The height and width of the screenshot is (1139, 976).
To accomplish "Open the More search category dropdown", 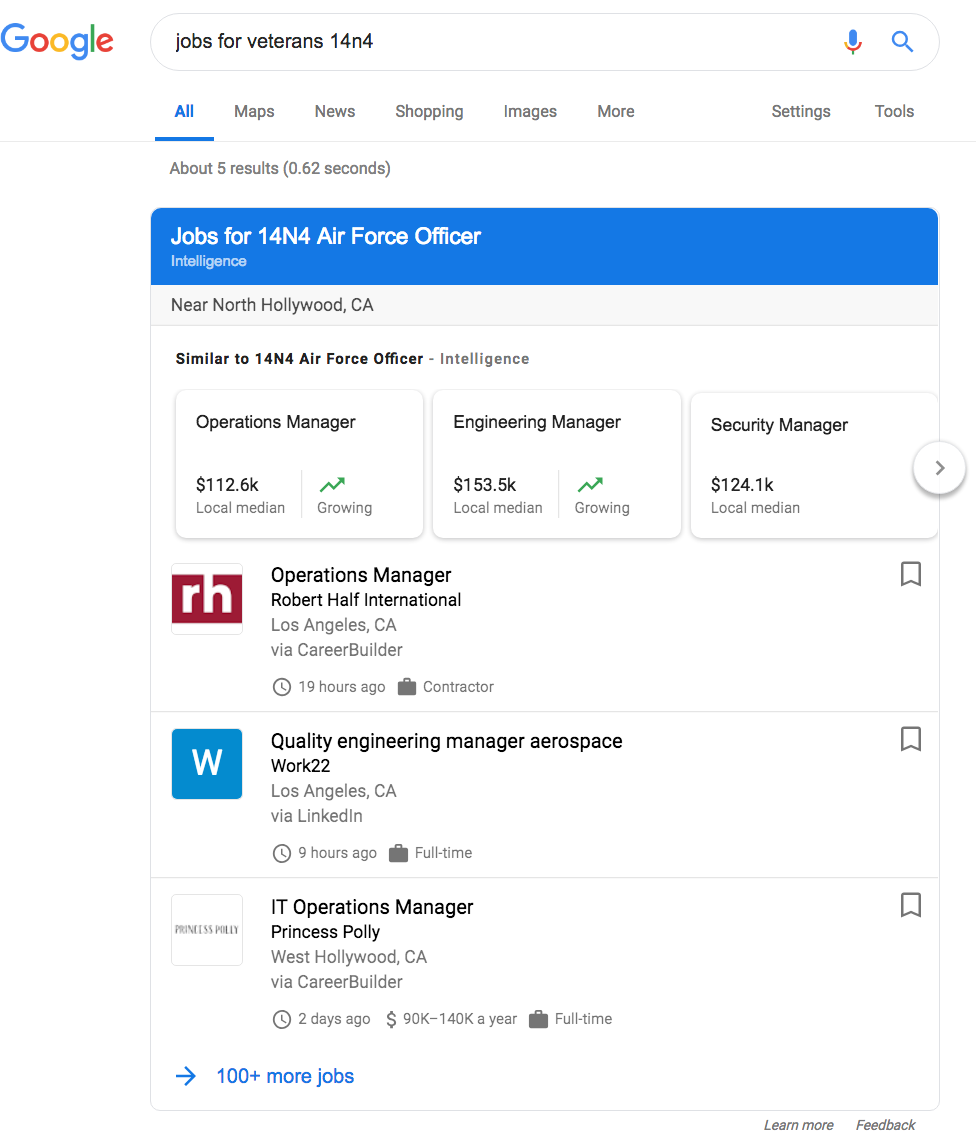I will point(615,112).
